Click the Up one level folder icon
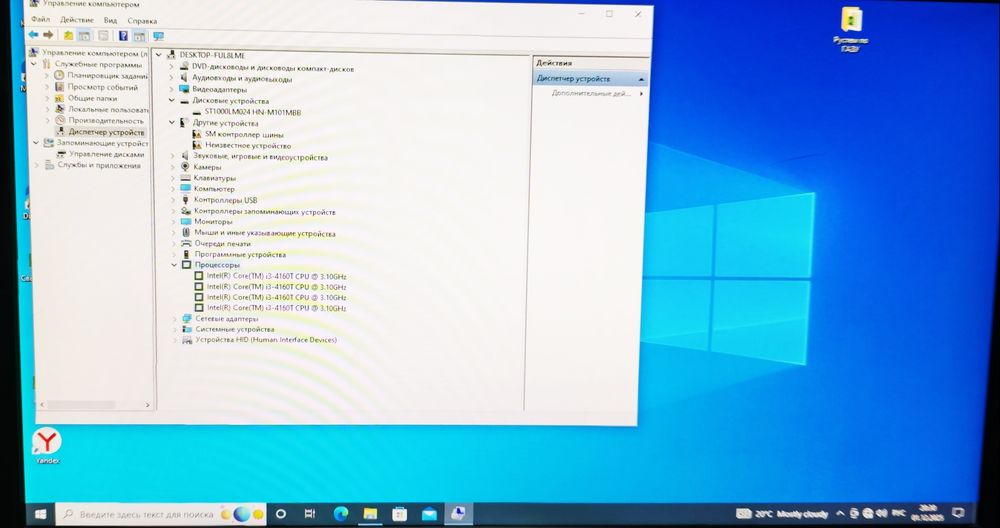This screenshot has width=1000, height=528. pos(68,36)
